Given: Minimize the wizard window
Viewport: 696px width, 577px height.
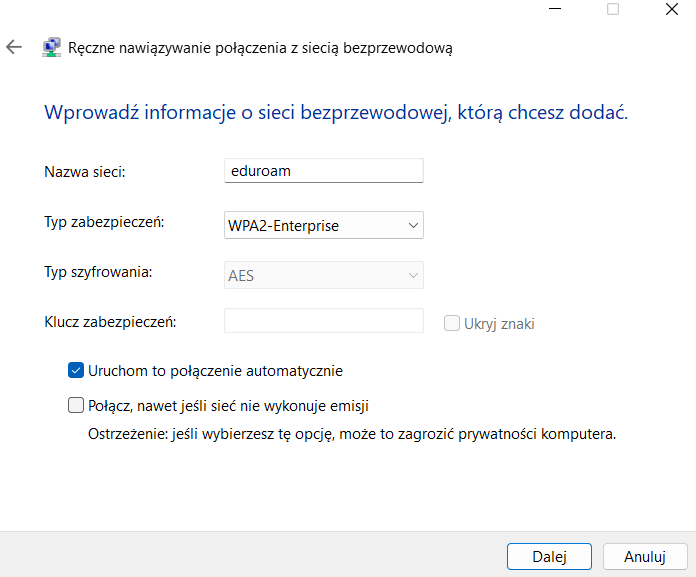Looking at the screenshot, I should [x=555, y=9].
